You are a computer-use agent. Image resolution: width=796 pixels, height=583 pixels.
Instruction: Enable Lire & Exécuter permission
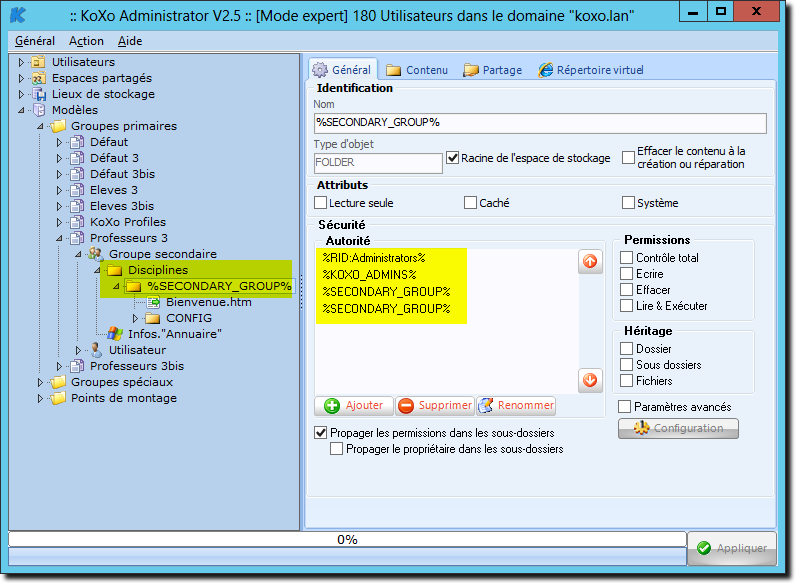(x=626, y=306)
